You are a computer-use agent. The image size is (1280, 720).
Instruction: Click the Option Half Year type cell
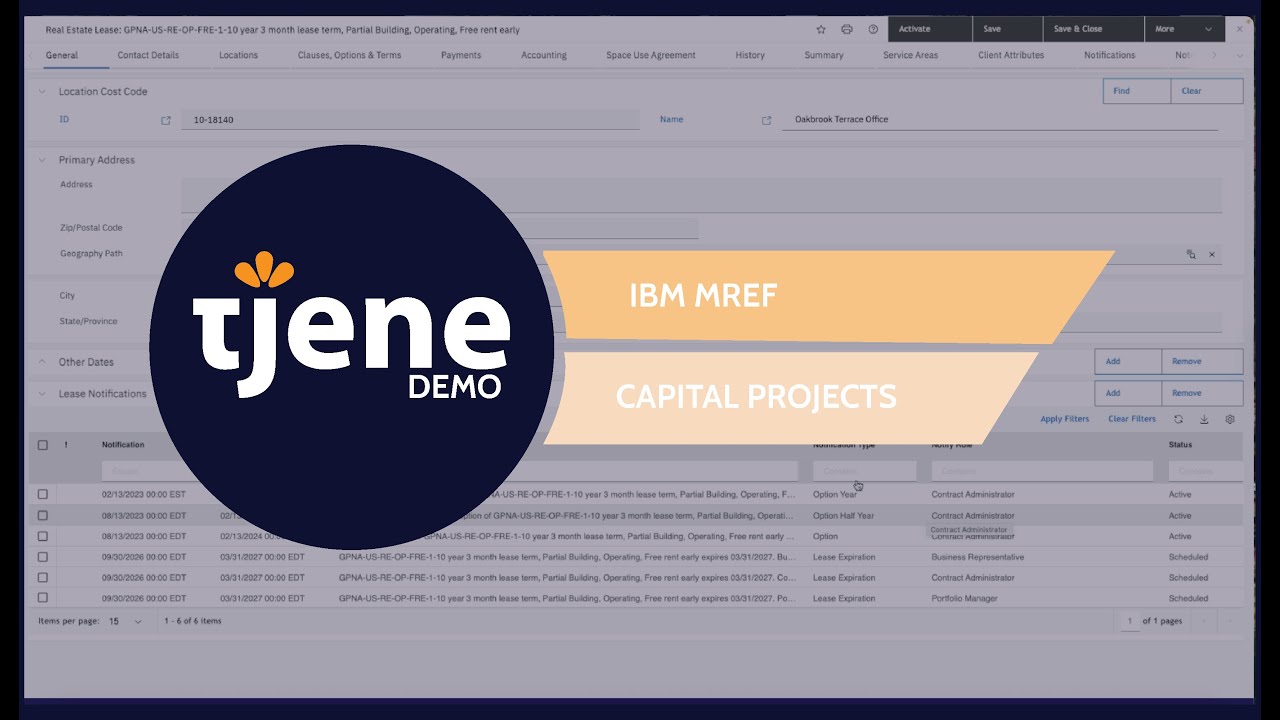tap(843, 516)
